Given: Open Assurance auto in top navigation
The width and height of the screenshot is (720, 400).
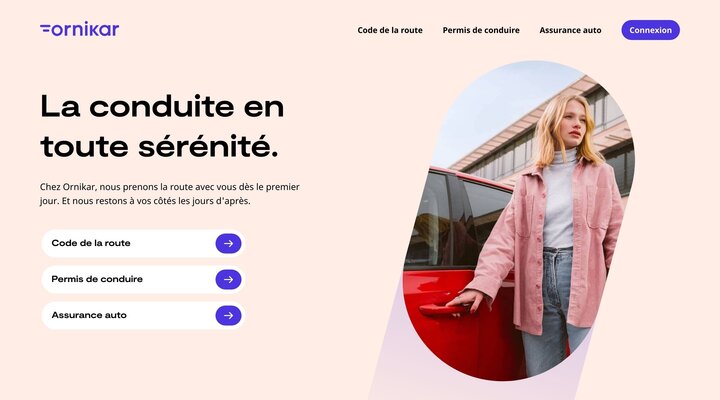Looking at the screenshot, I should (x=570, y=30).
